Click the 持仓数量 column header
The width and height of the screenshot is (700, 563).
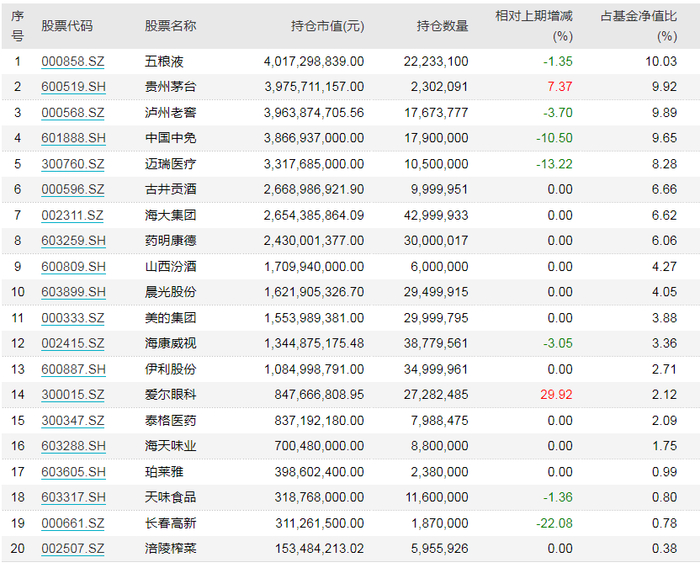442,26
